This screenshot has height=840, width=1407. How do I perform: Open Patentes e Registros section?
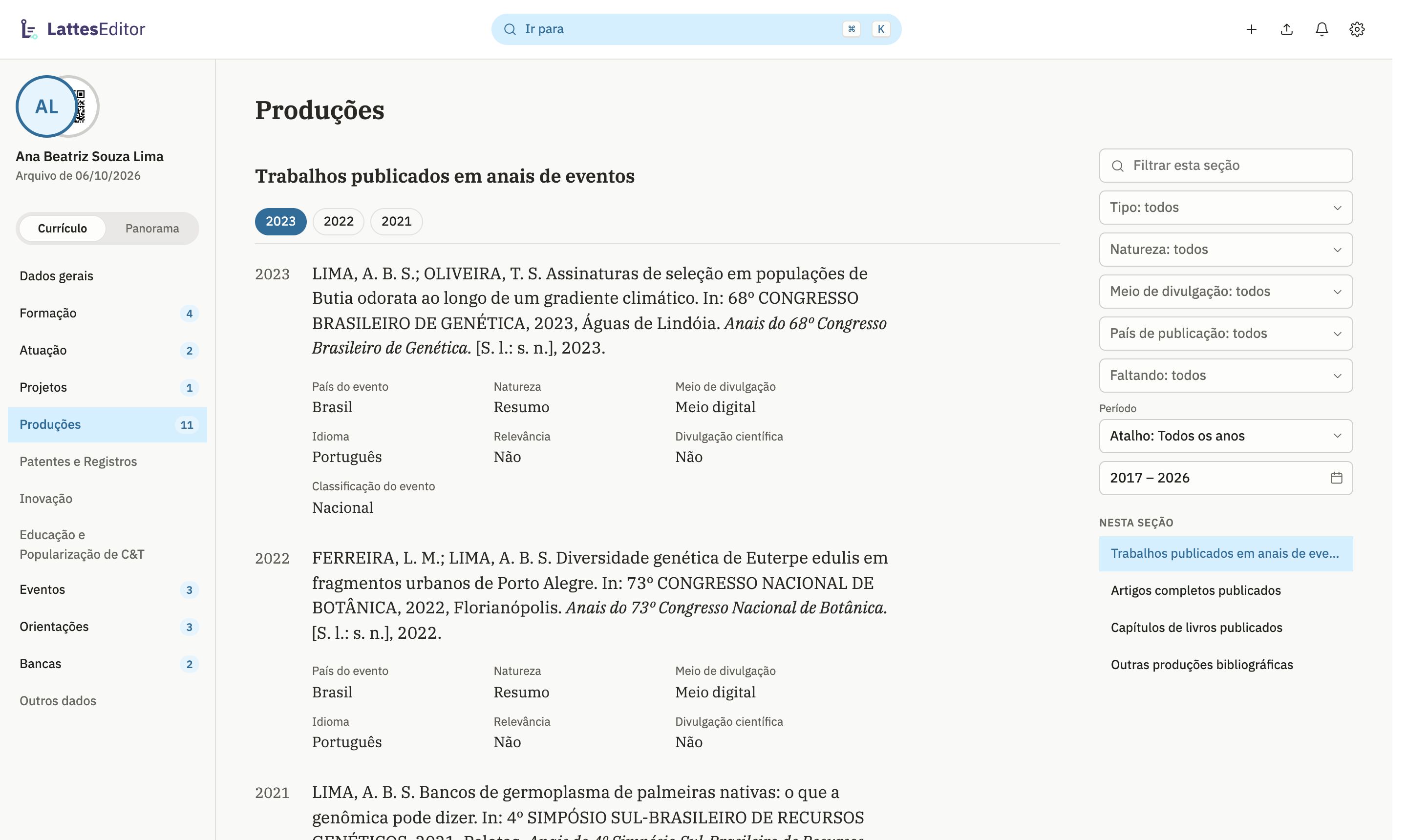click(107, 462)
